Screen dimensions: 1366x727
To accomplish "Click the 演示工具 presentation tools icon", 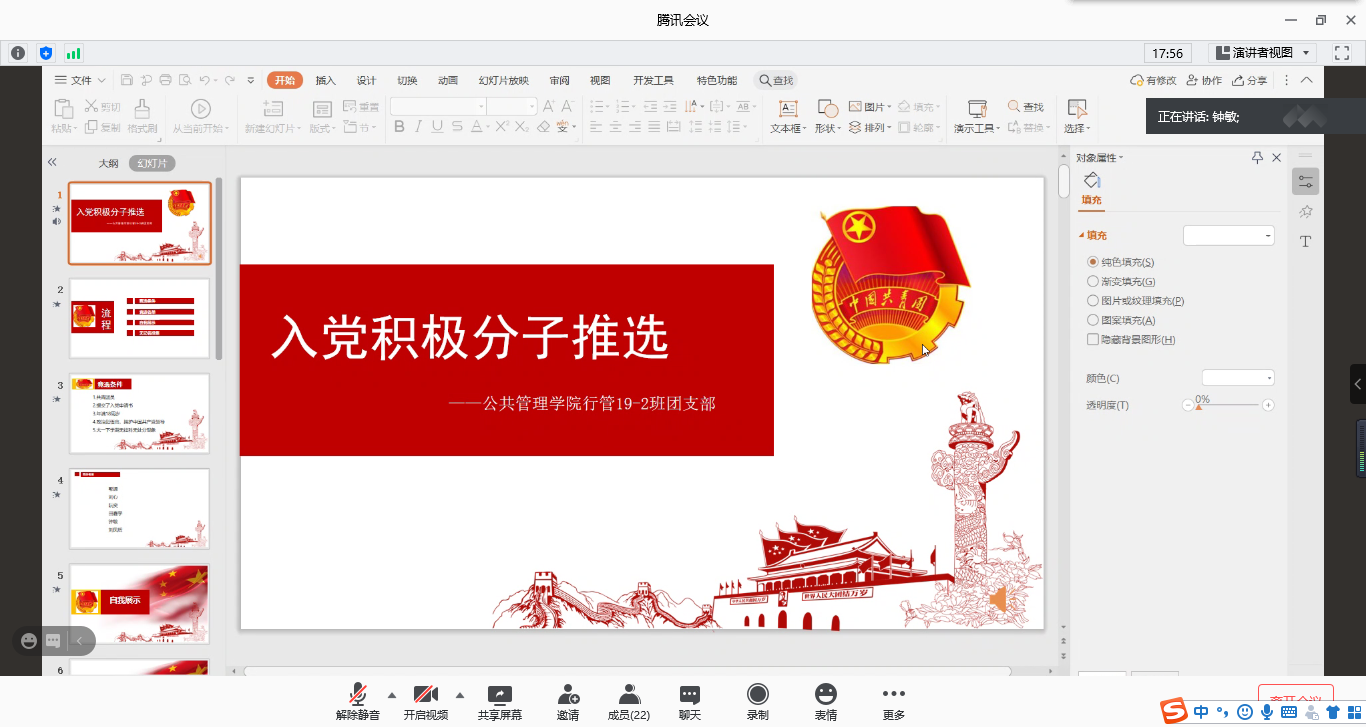I will tap(978, 109).
